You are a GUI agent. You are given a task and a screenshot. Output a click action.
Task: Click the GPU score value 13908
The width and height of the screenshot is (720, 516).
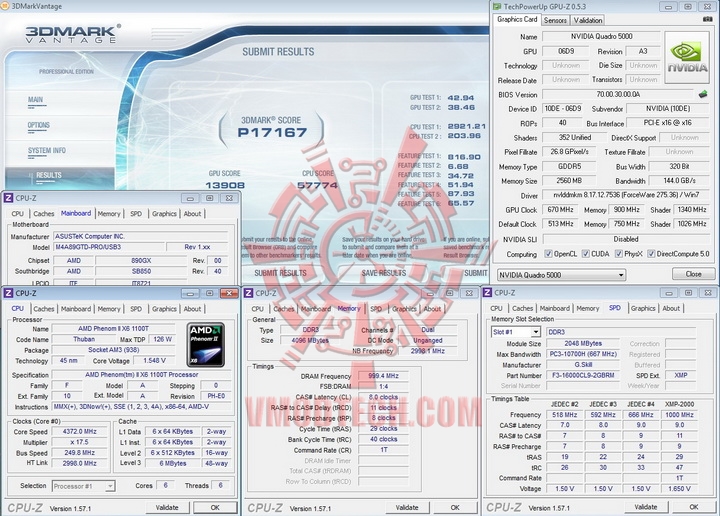pos(225,185)
